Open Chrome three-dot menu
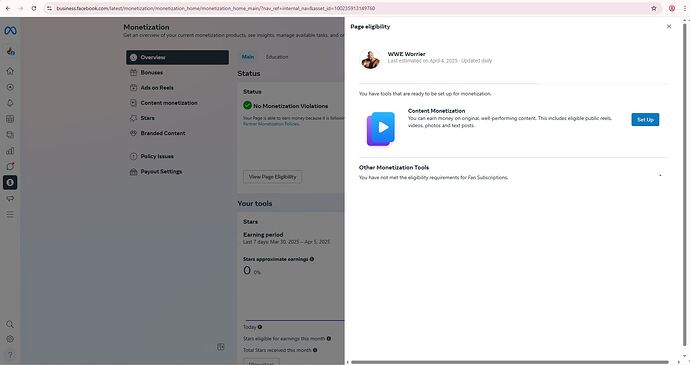This screenshot has width=690, height=365. click(684, 8)
